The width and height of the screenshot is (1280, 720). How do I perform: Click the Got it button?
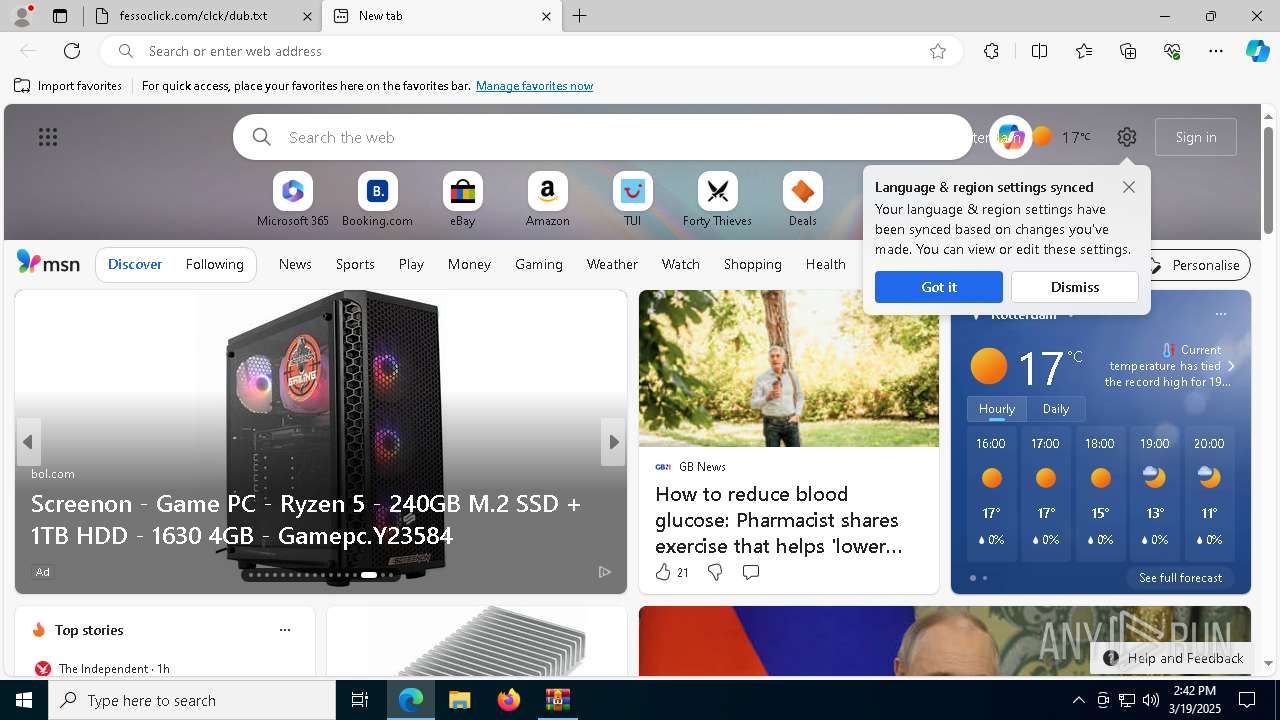[939, 287]
